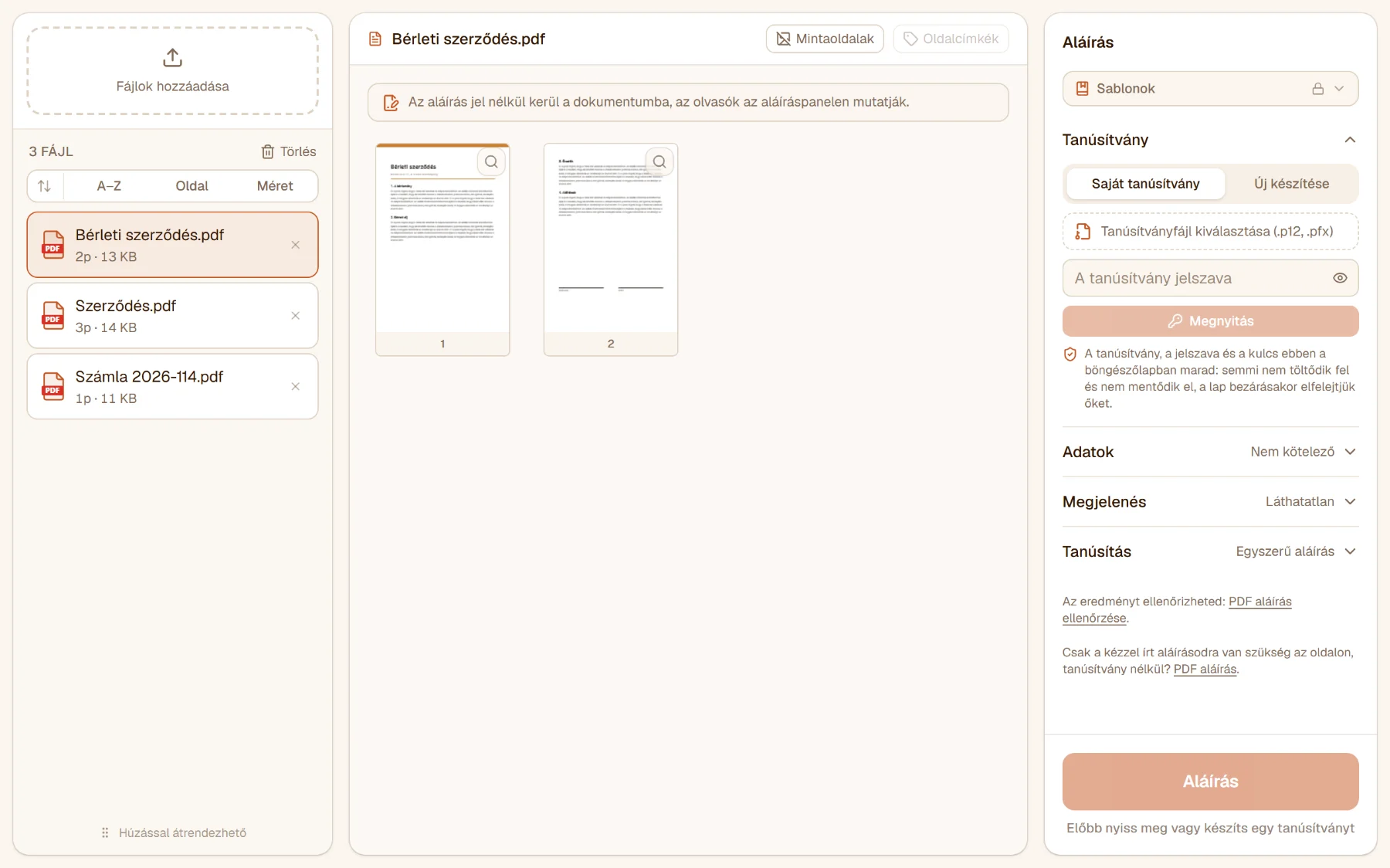1390x868 pixels.
Task: Click the upload icon in Fájlok hozzáadása
Action: (x=172, y=58)
